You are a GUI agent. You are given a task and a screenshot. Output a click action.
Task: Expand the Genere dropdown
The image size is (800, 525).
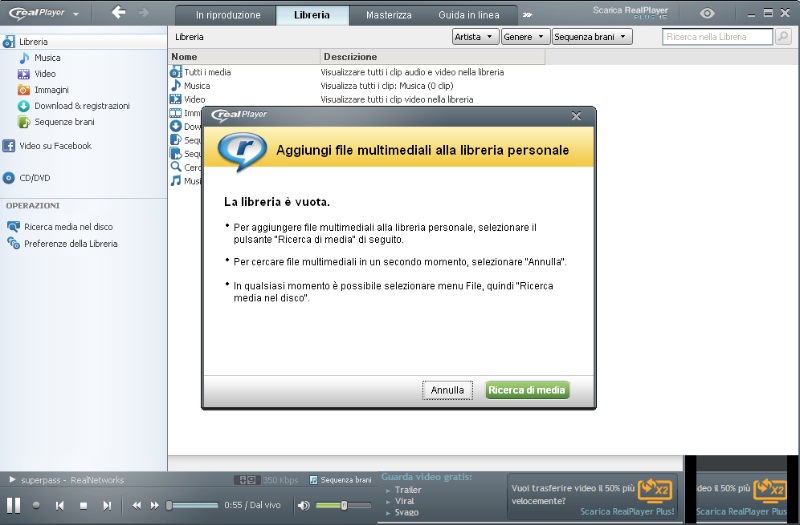click(x=524, y=36)
